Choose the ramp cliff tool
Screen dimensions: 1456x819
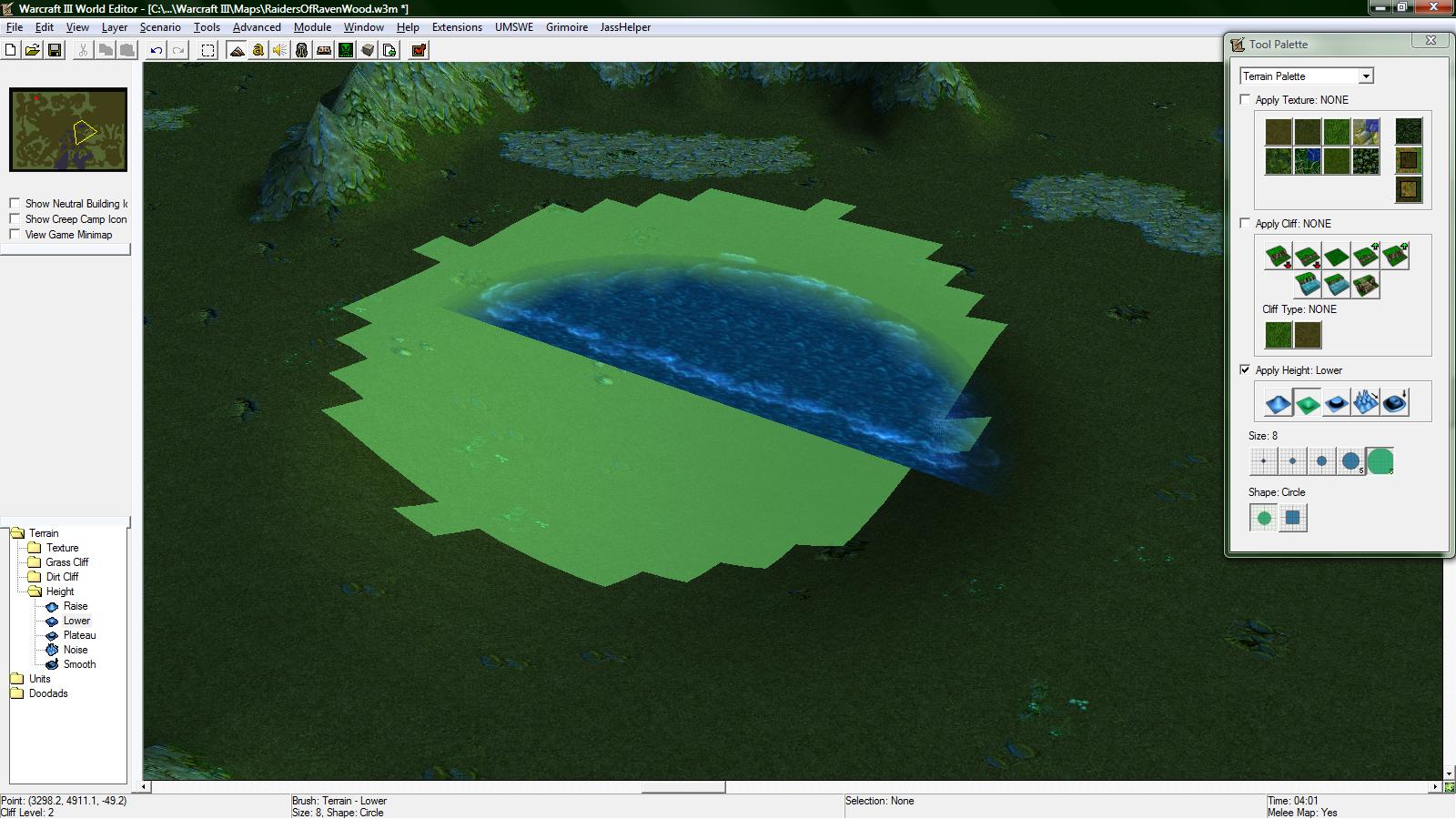pos(1365,286)
